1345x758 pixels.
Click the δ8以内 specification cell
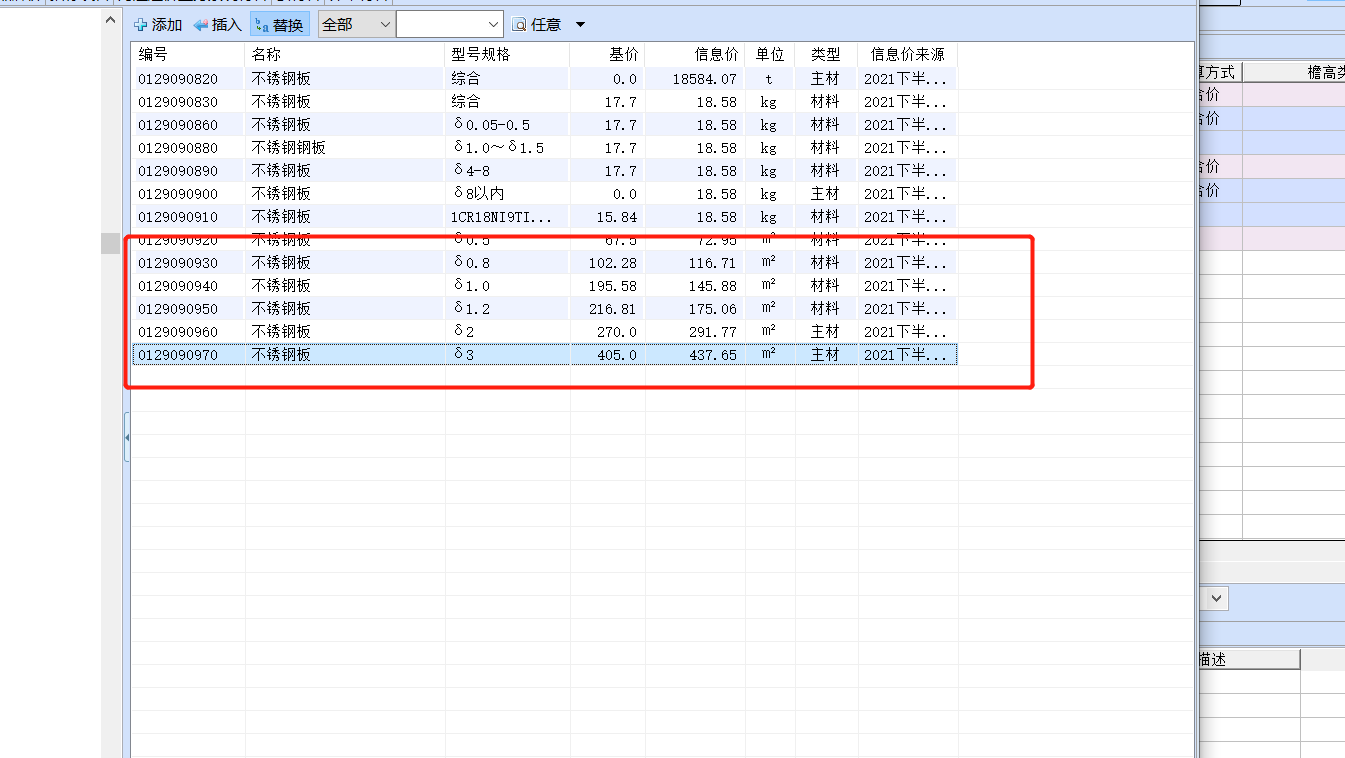point(507,194)
